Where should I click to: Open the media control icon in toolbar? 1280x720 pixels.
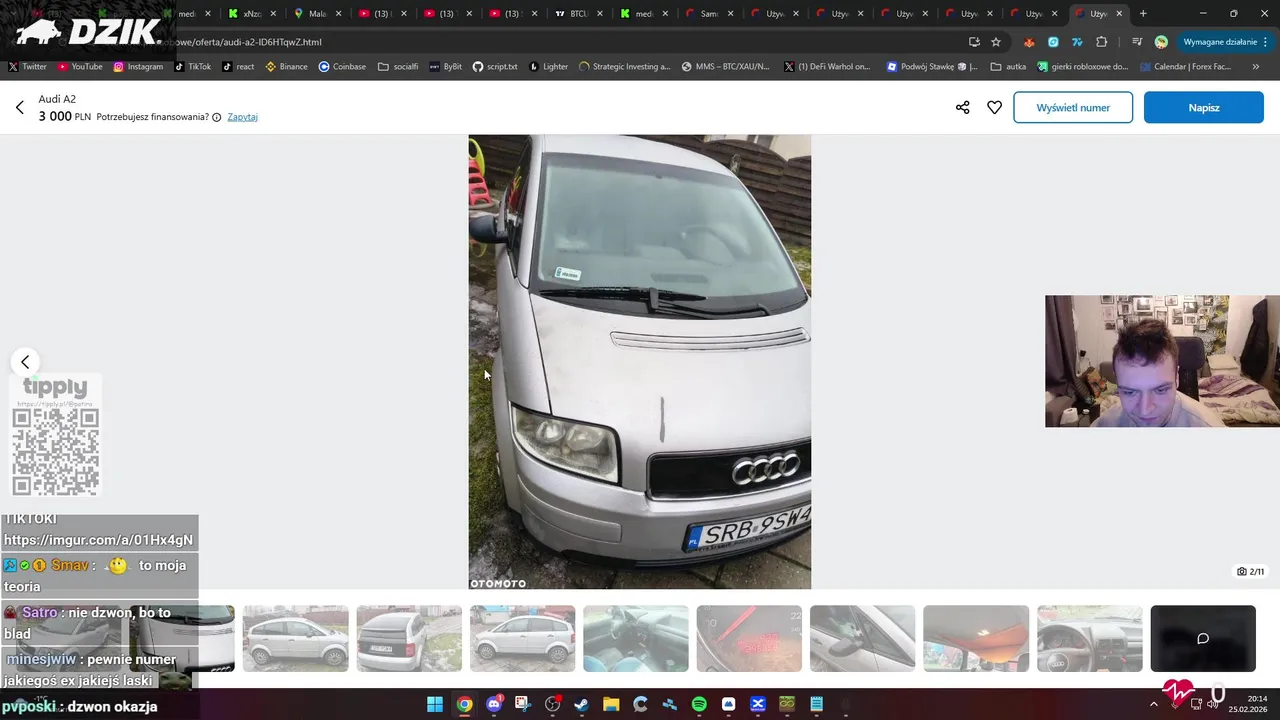tap(1137, 42)
